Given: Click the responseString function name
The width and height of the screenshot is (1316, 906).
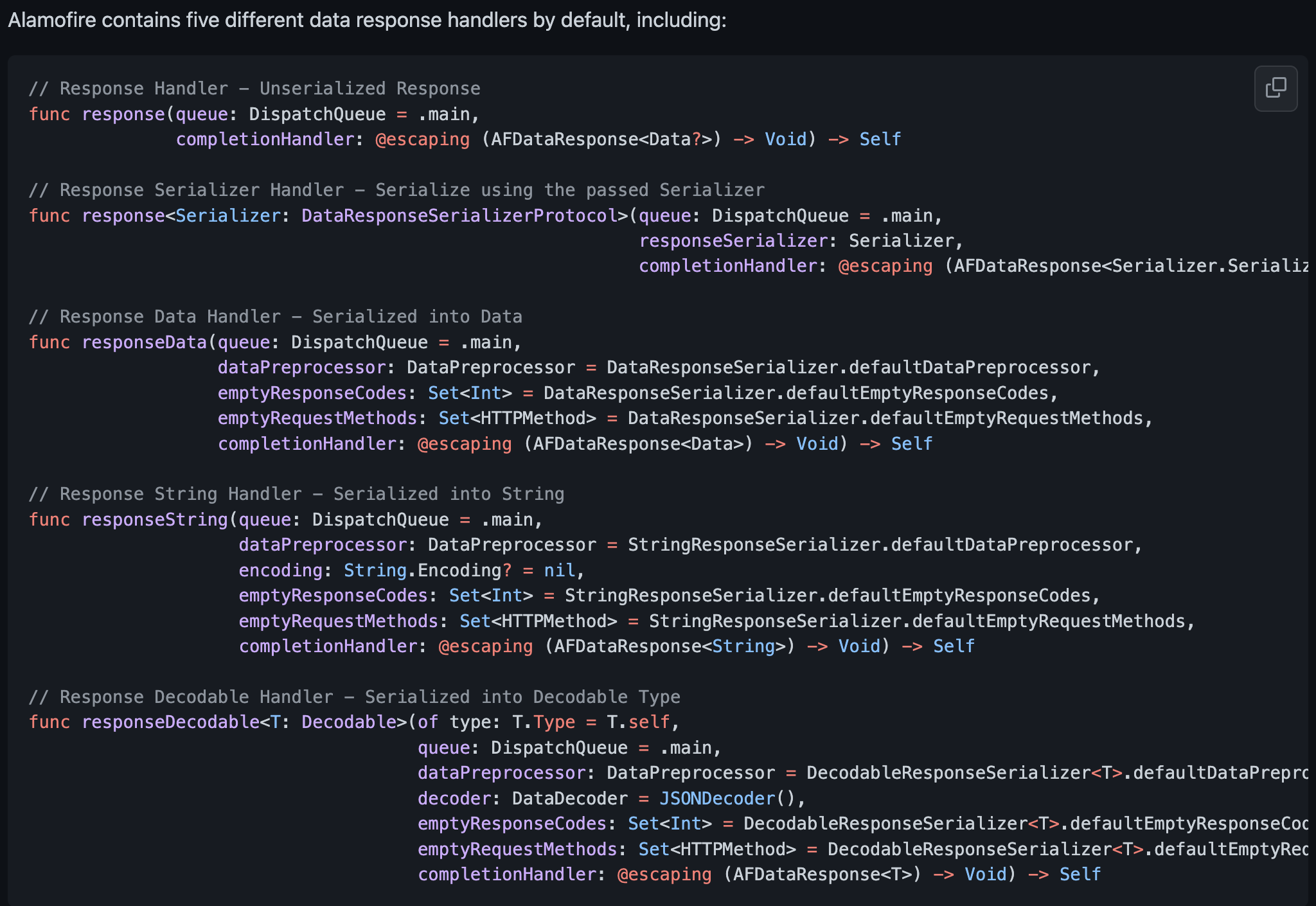Looking at the screenshot, I should (155, 520).
